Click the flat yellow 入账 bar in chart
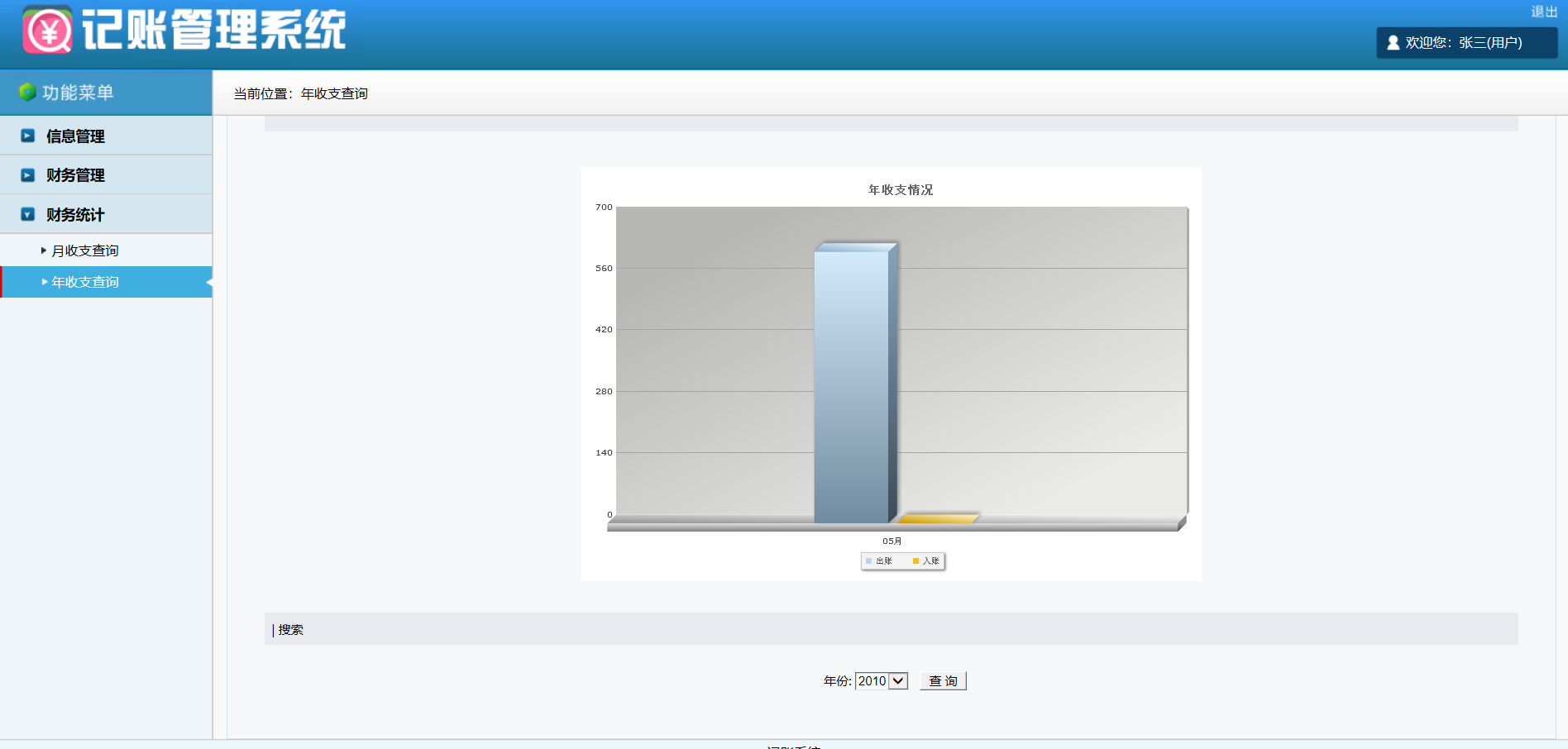The image size is (1568, 749). [938, 518]
